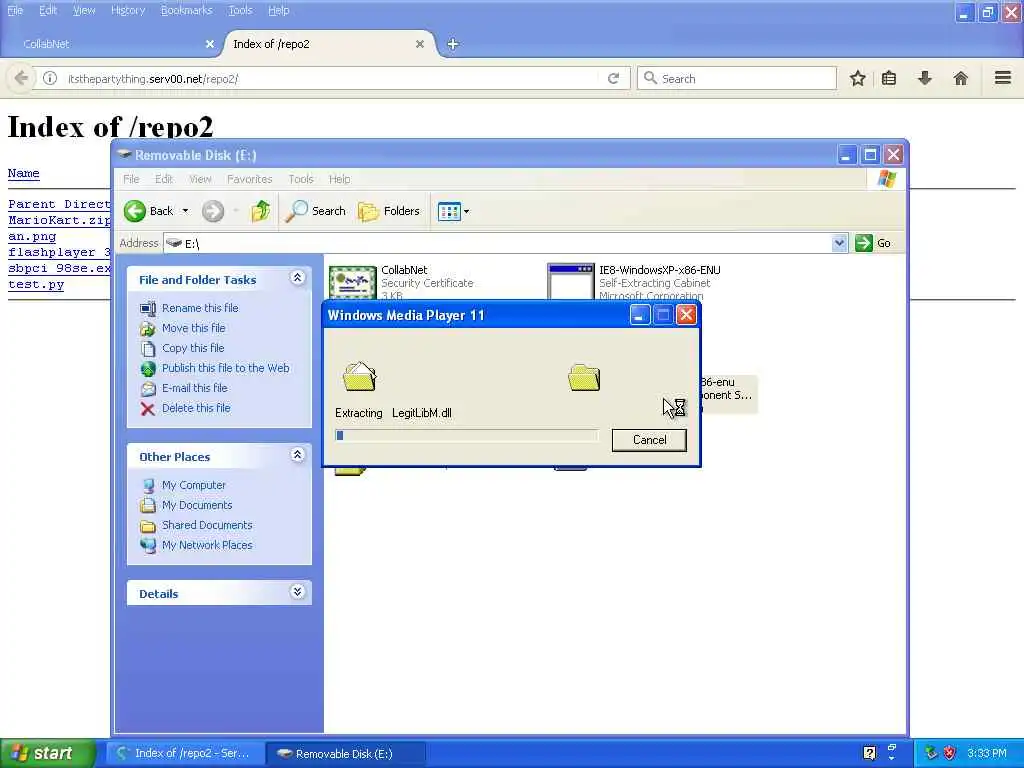Viewport: 1024px width, 768px height.
Task: Open the Bookmarks menu in Firefox
Action: pos(187,10)
